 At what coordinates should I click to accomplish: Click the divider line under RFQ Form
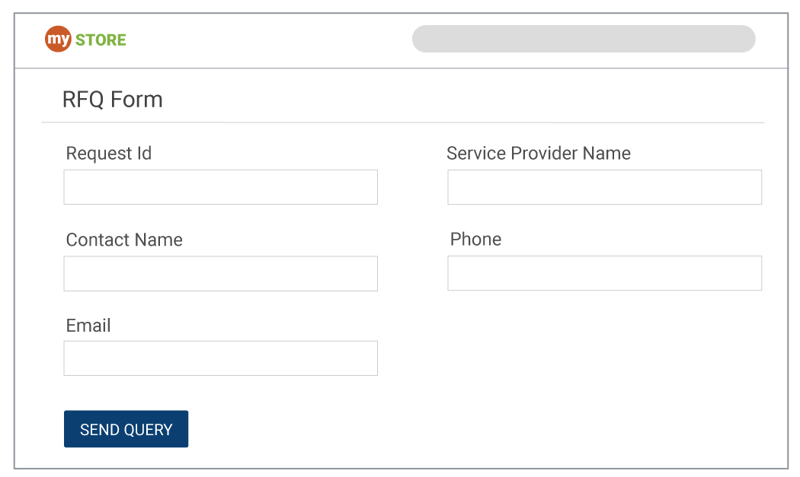402,122
